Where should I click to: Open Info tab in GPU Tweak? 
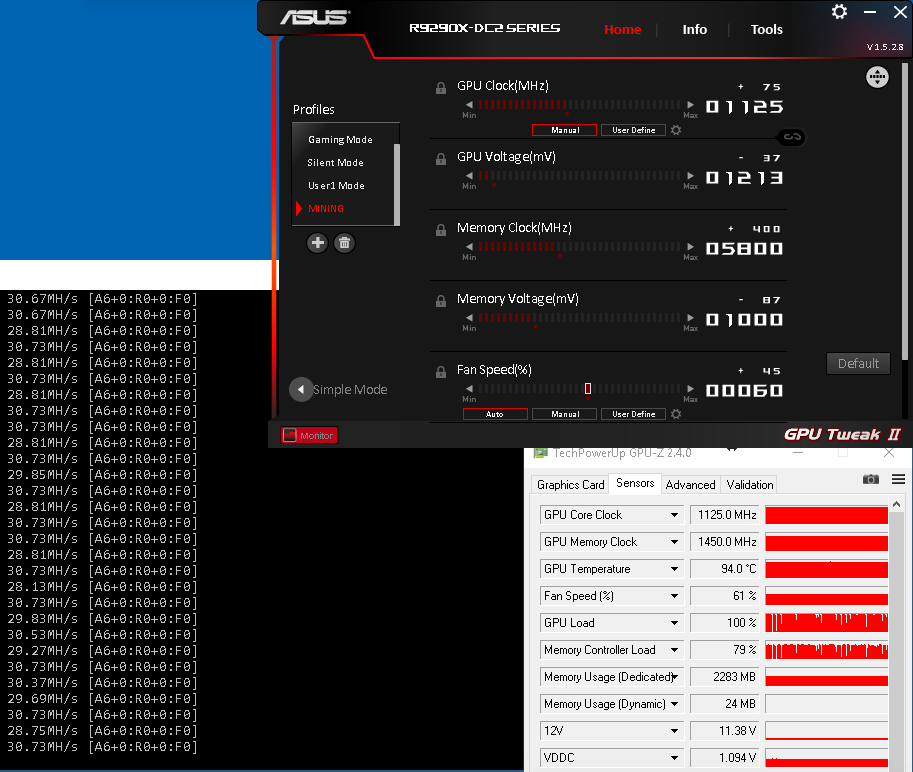[x=695, y=29]
